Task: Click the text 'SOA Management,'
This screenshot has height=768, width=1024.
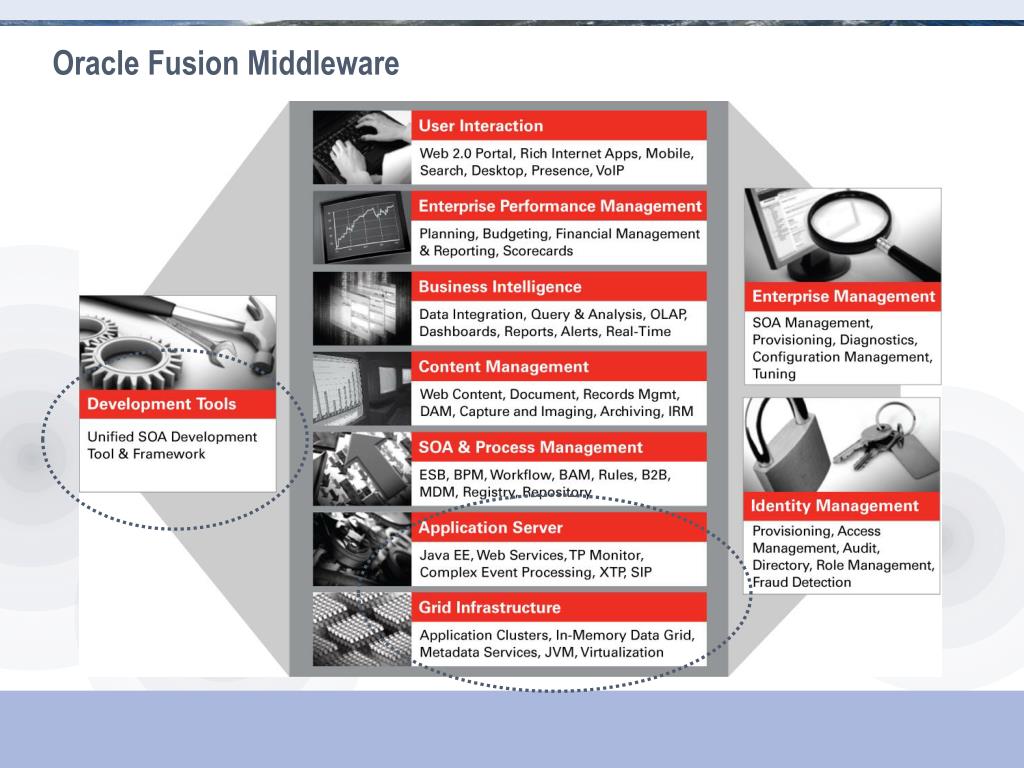Action: tap(812, 323)
